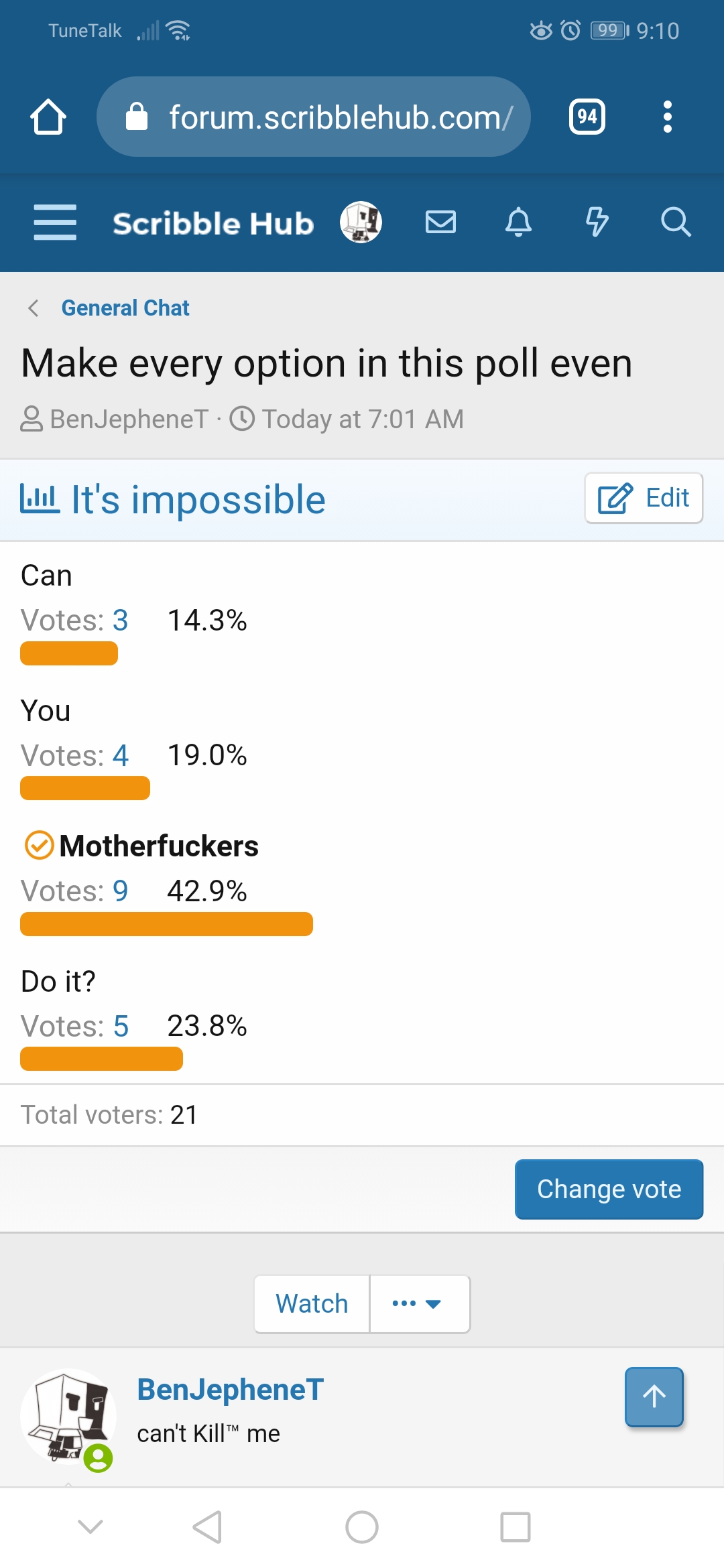Image resolution: width=724 pixels, height=1568 pixels.
Task: Open browser menu with three dots
Action: point(667,116)
